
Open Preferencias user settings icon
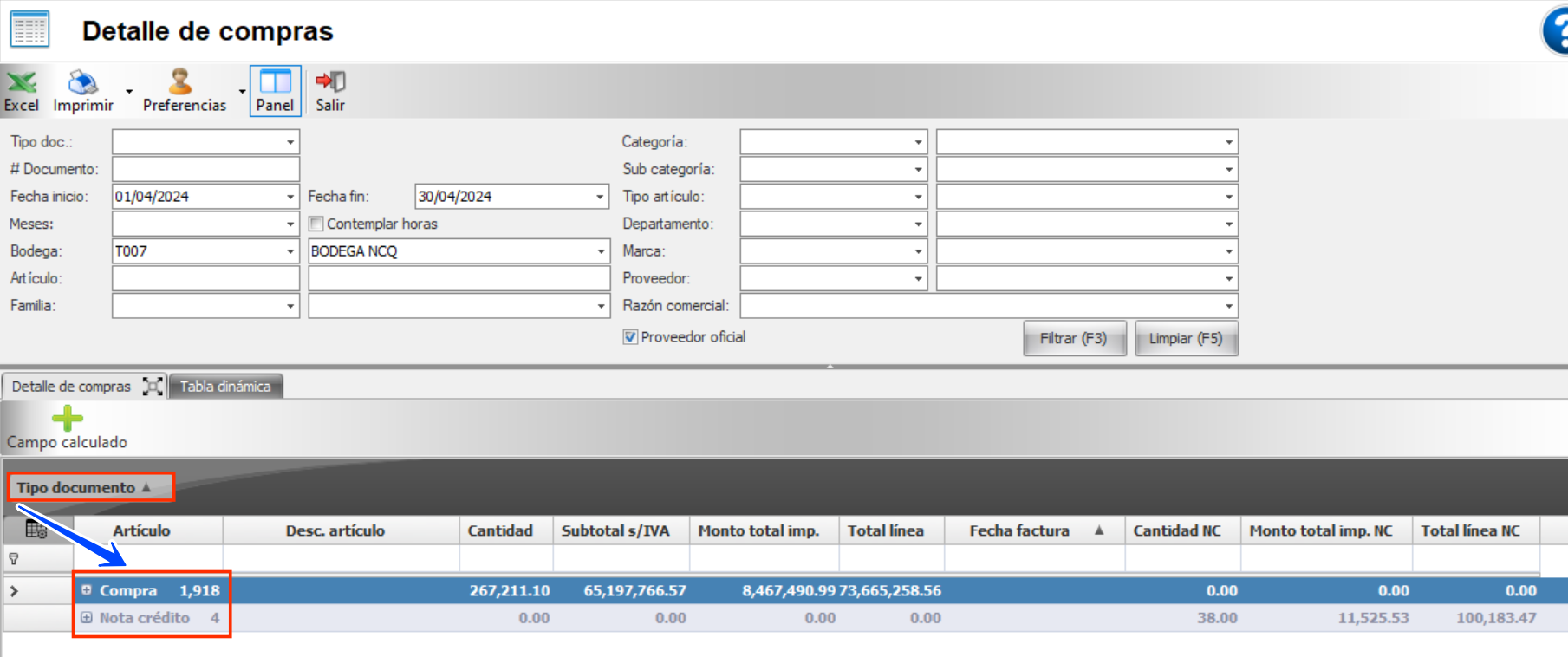180,84
